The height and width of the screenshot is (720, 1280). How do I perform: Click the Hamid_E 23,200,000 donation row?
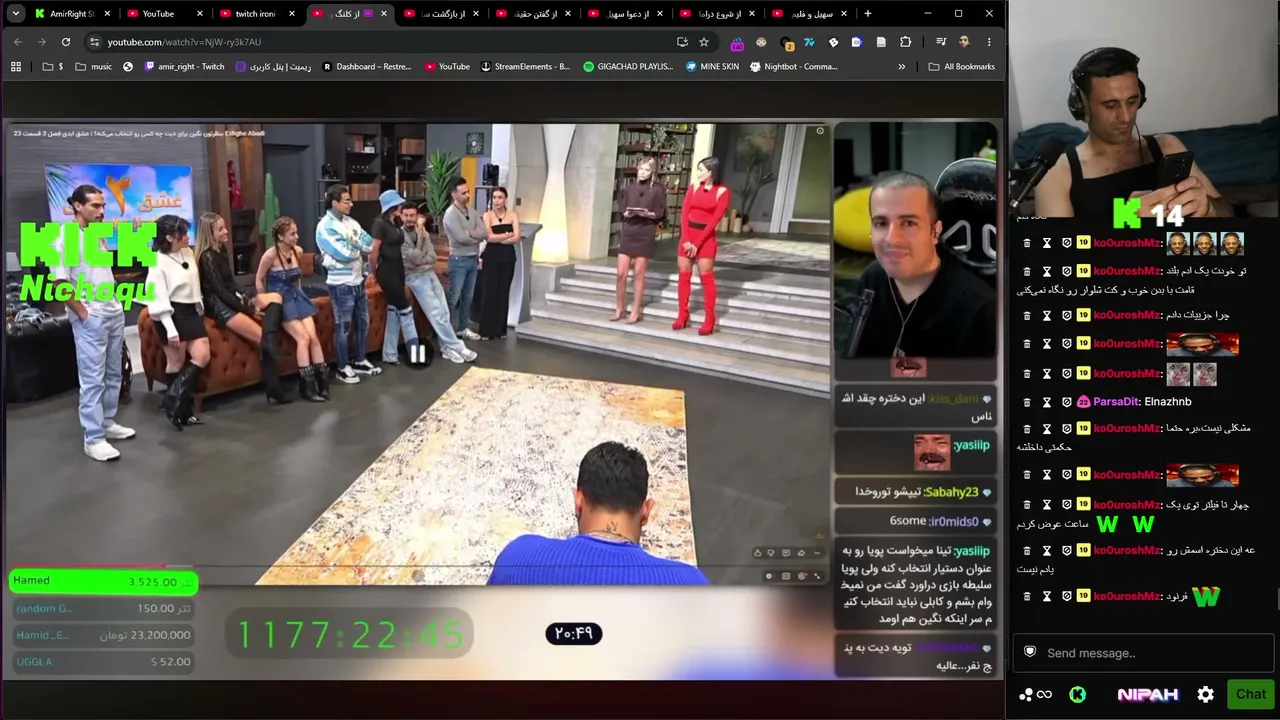tap(104, 635)
